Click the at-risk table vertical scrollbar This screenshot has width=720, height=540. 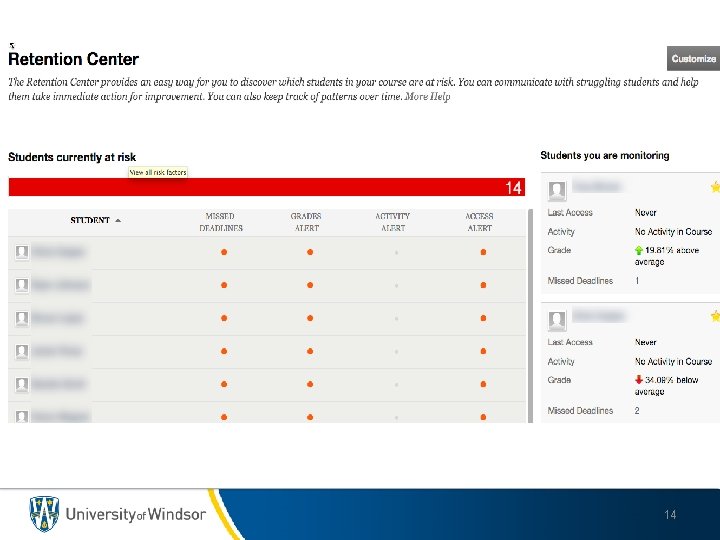point(531,316)
